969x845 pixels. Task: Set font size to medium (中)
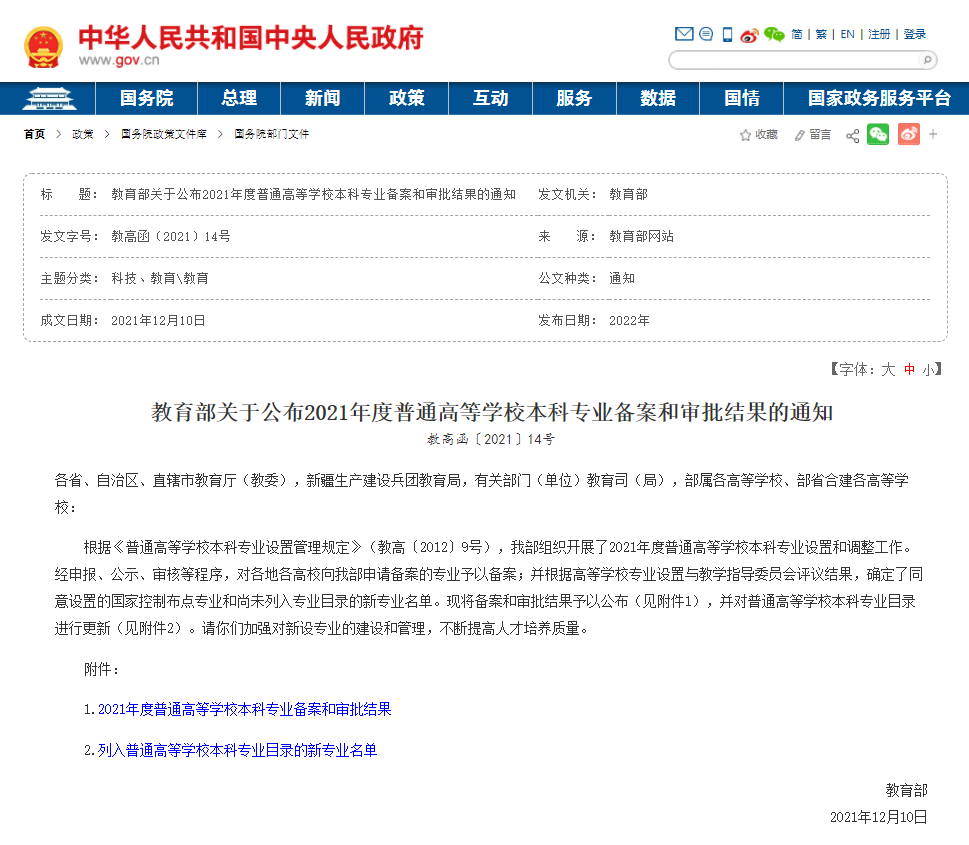909,369
